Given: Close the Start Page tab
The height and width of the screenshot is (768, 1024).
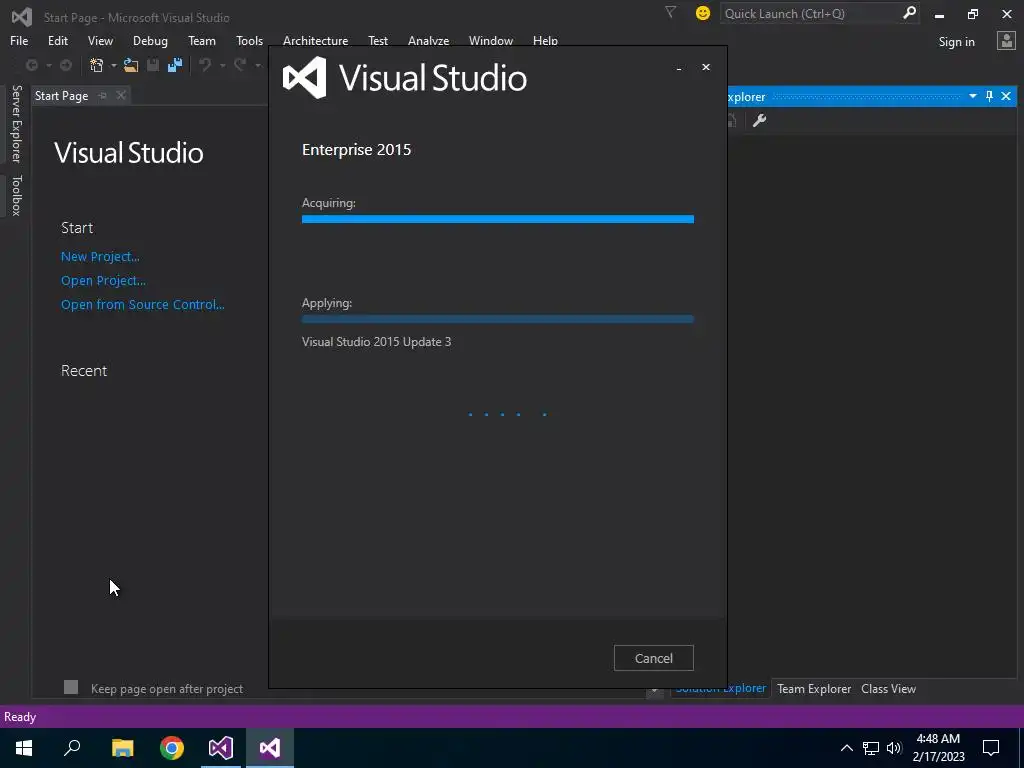Looking at the screenshot, I should point(121,95).
